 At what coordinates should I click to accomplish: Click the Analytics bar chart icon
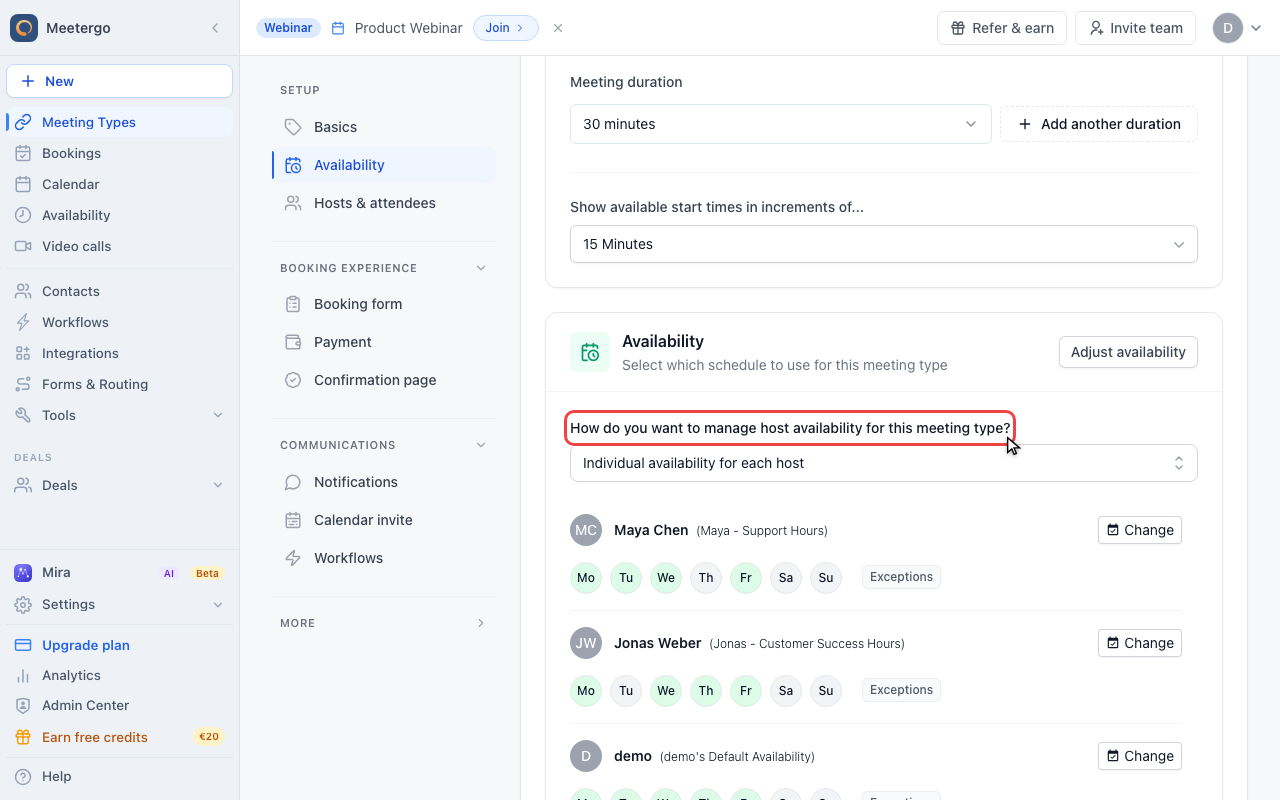pyautogui.click(x=23, y=675)
